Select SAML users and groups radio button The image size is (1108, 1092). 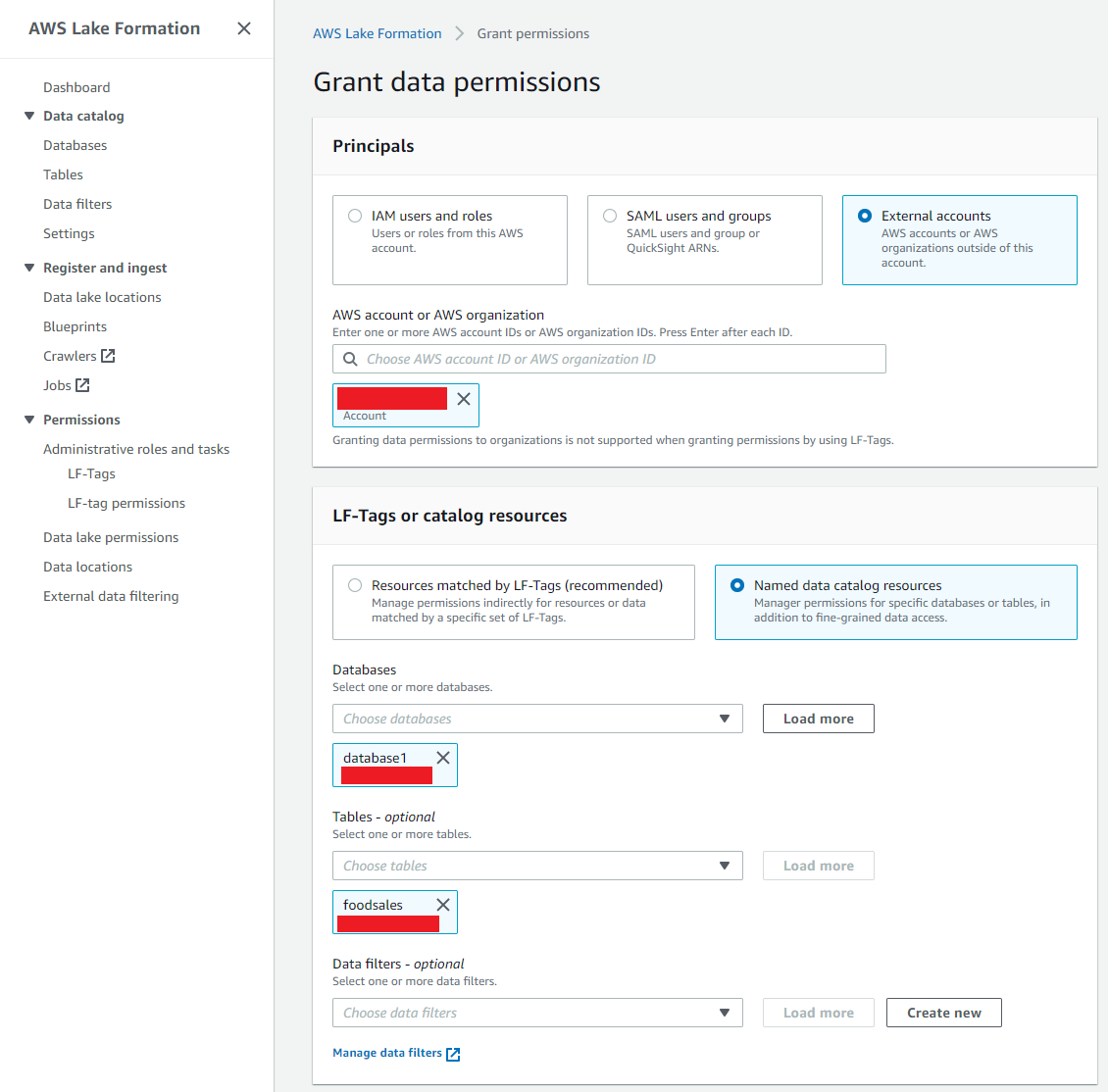[610, 216]
